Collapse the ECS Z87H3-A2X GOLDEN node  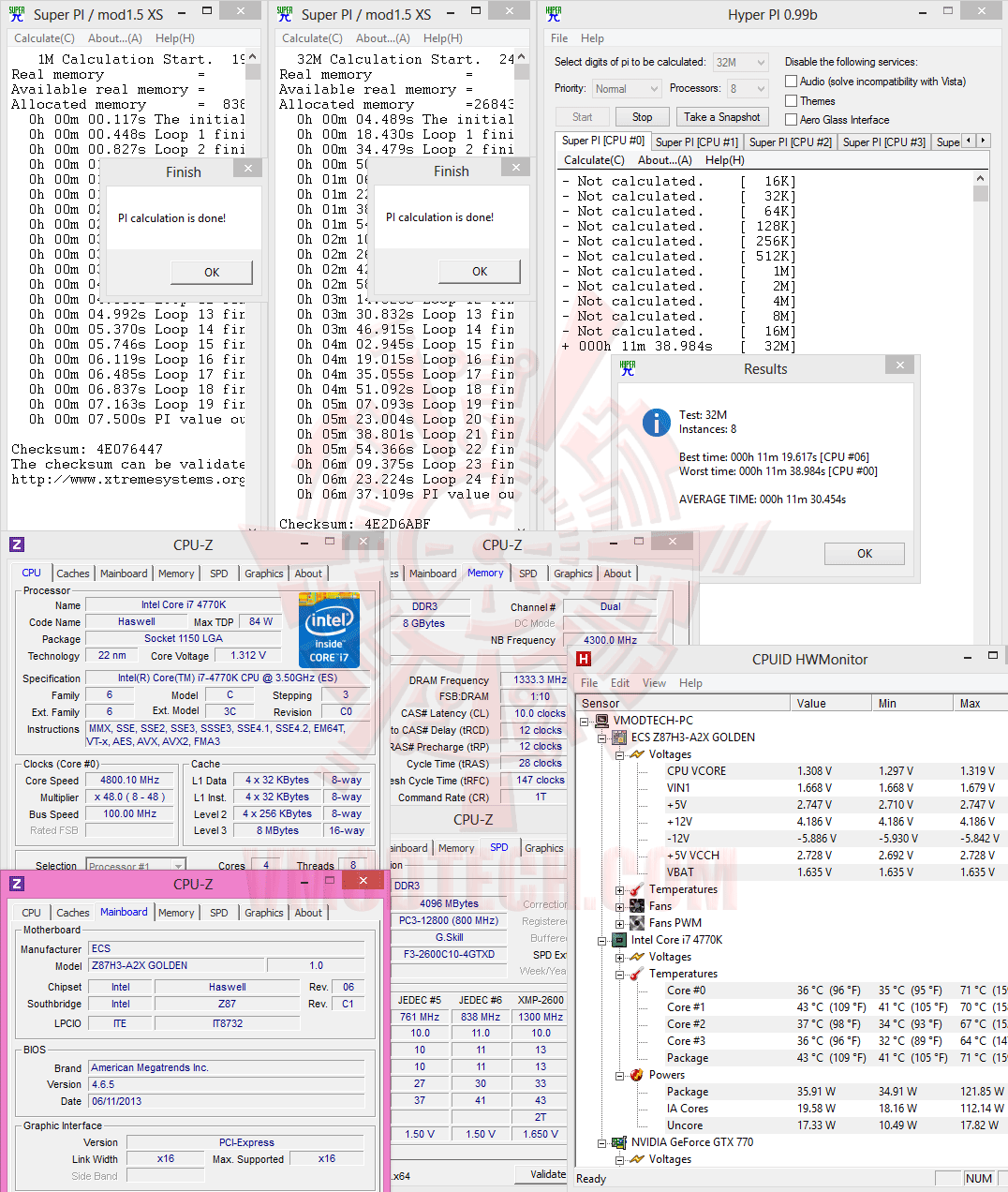tap(602, 738)
